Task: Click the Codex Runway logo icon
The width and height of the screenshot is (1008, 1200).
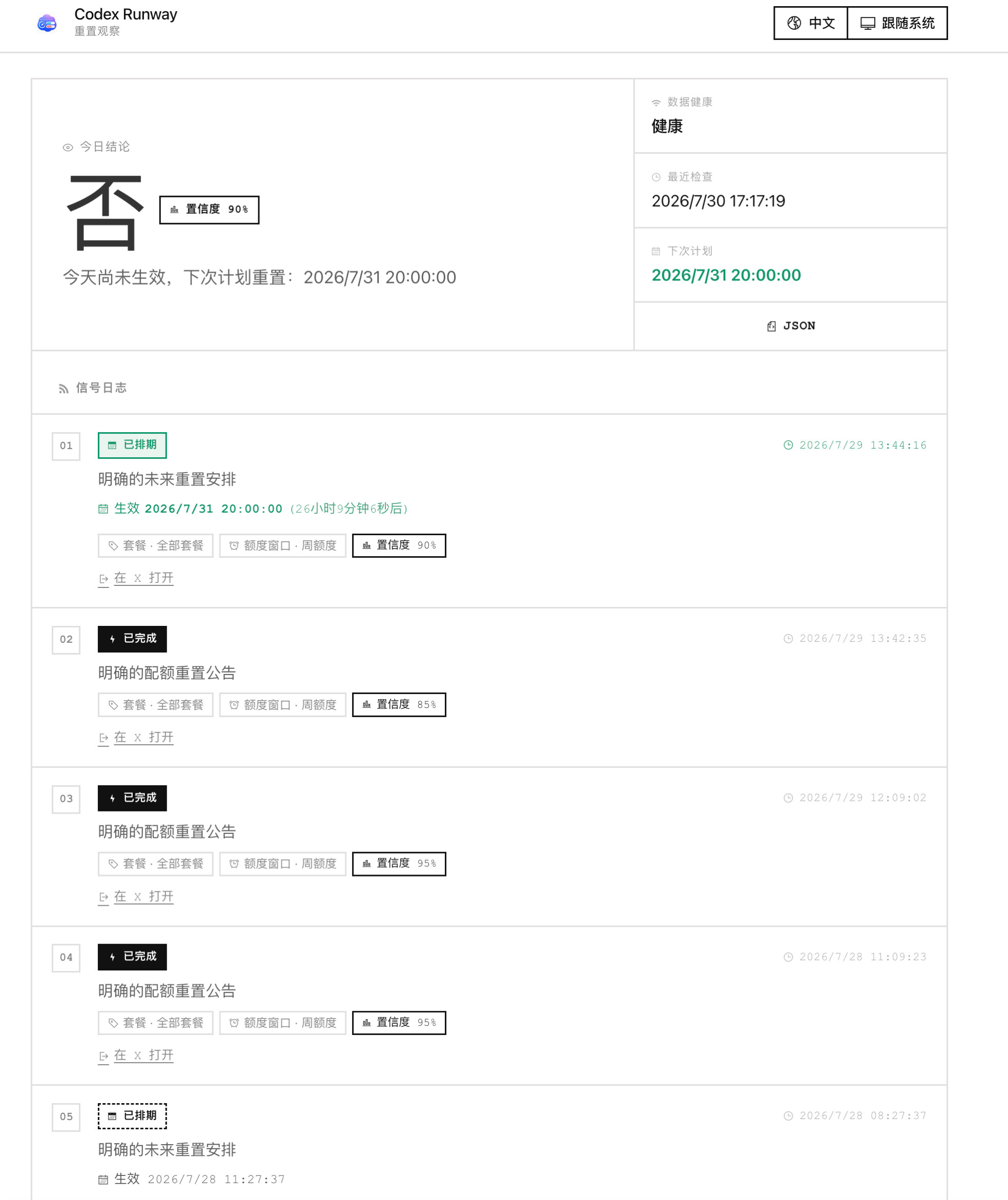Action: [x=47, y=24]
